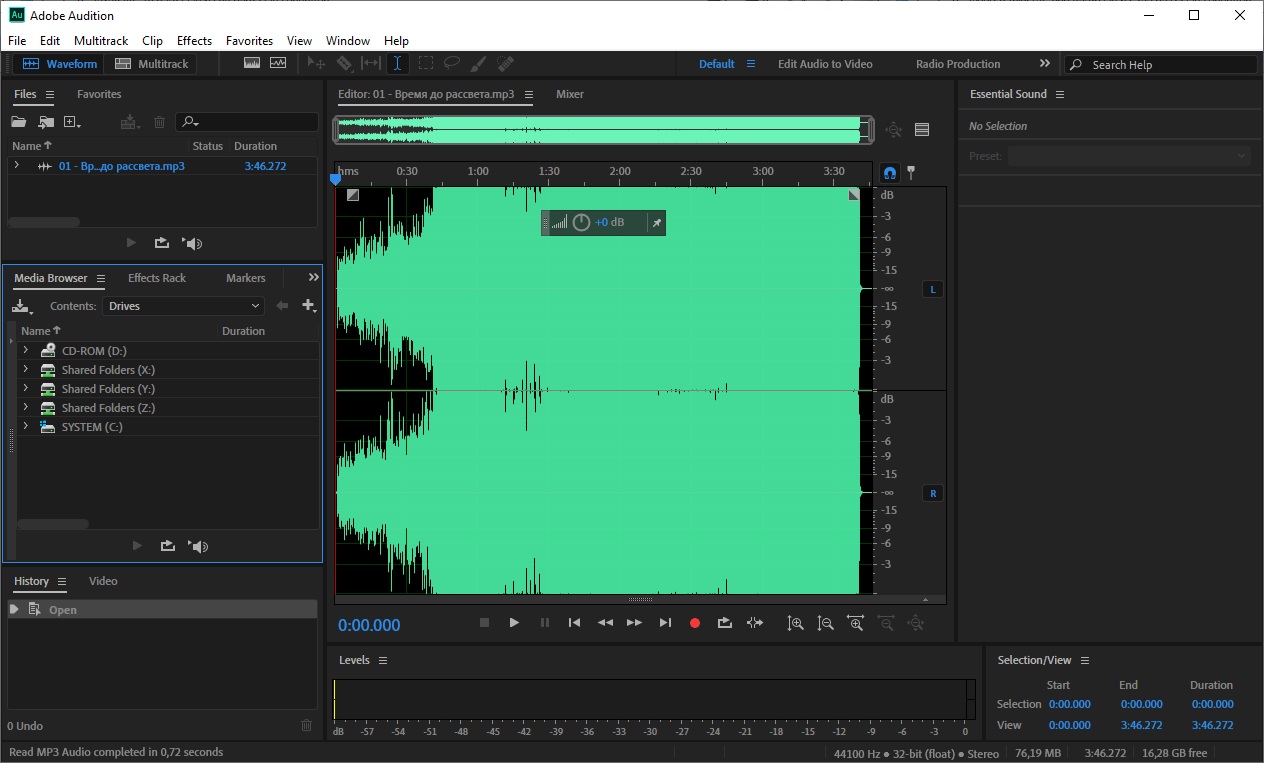Expand the CD-ROM (D:) tree item
This screenshot has height=763, width=1264.
[x=25, y=351]
